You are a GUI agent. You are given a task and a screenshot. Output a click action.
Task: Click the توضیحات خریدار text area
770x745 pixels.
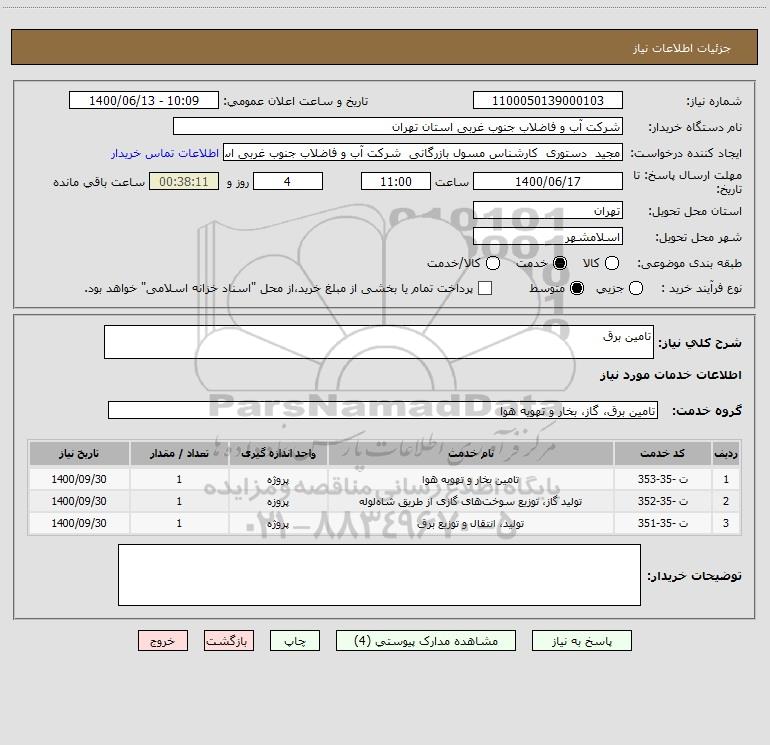[379, 575]
